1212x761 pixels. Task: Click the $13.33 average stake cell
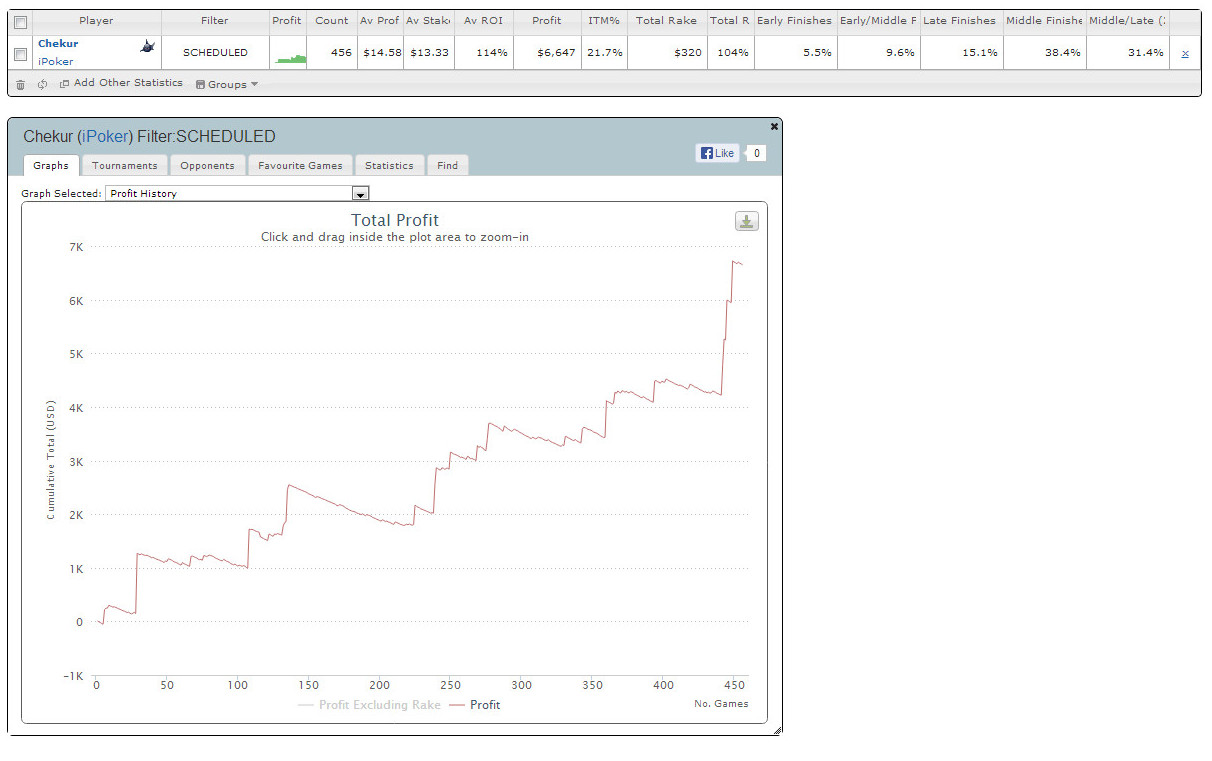coord(429,53)
